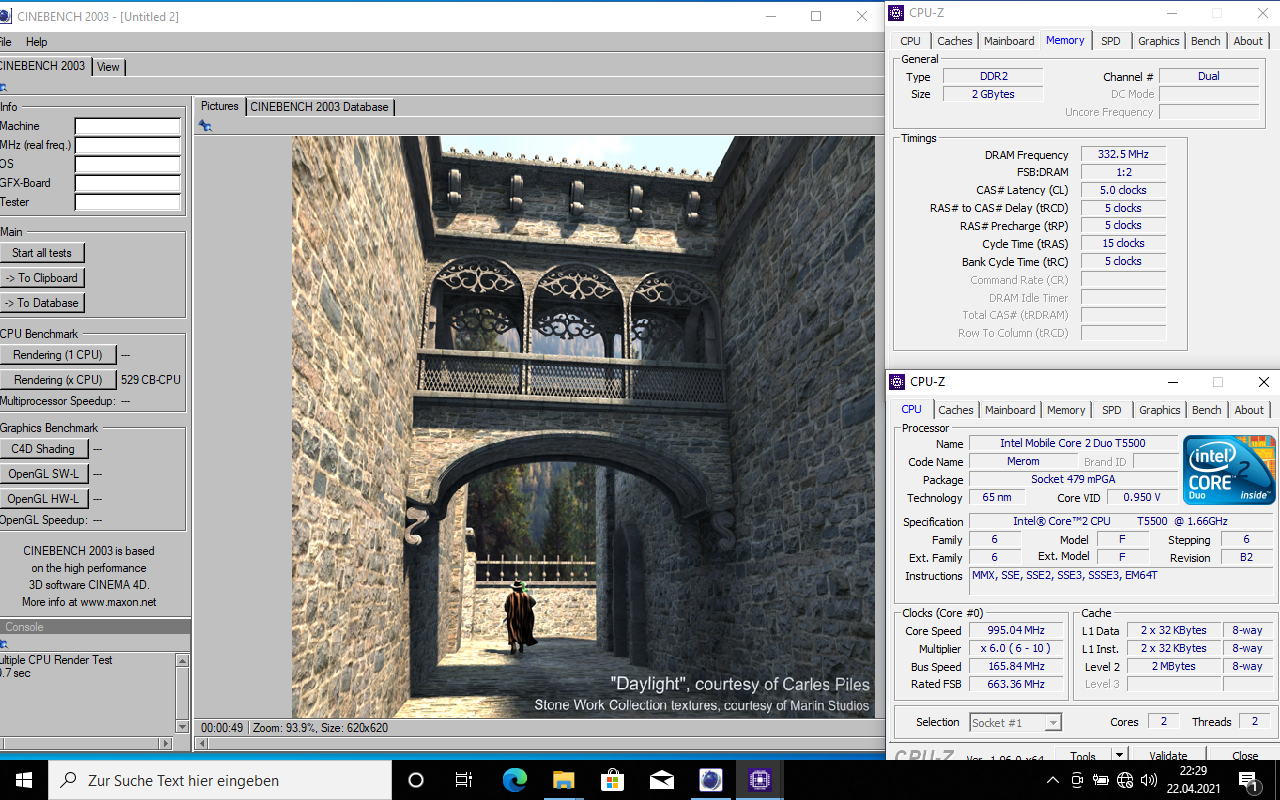This screenshot has width=1280, height=800.
Task: Open Cortana circle in the taskbar
Action: [416, 780]
